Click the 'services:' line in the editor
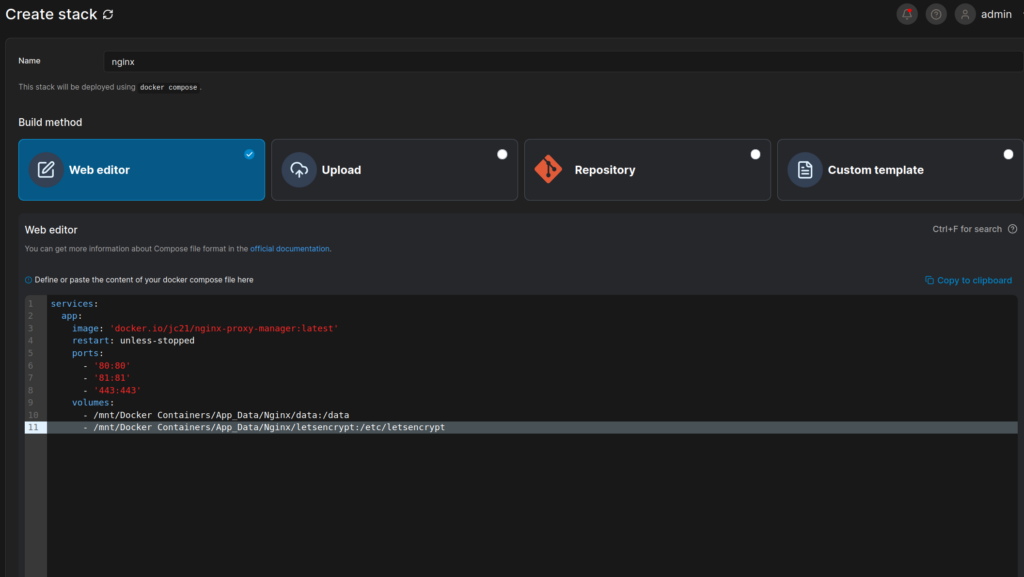 coord(74,304)
